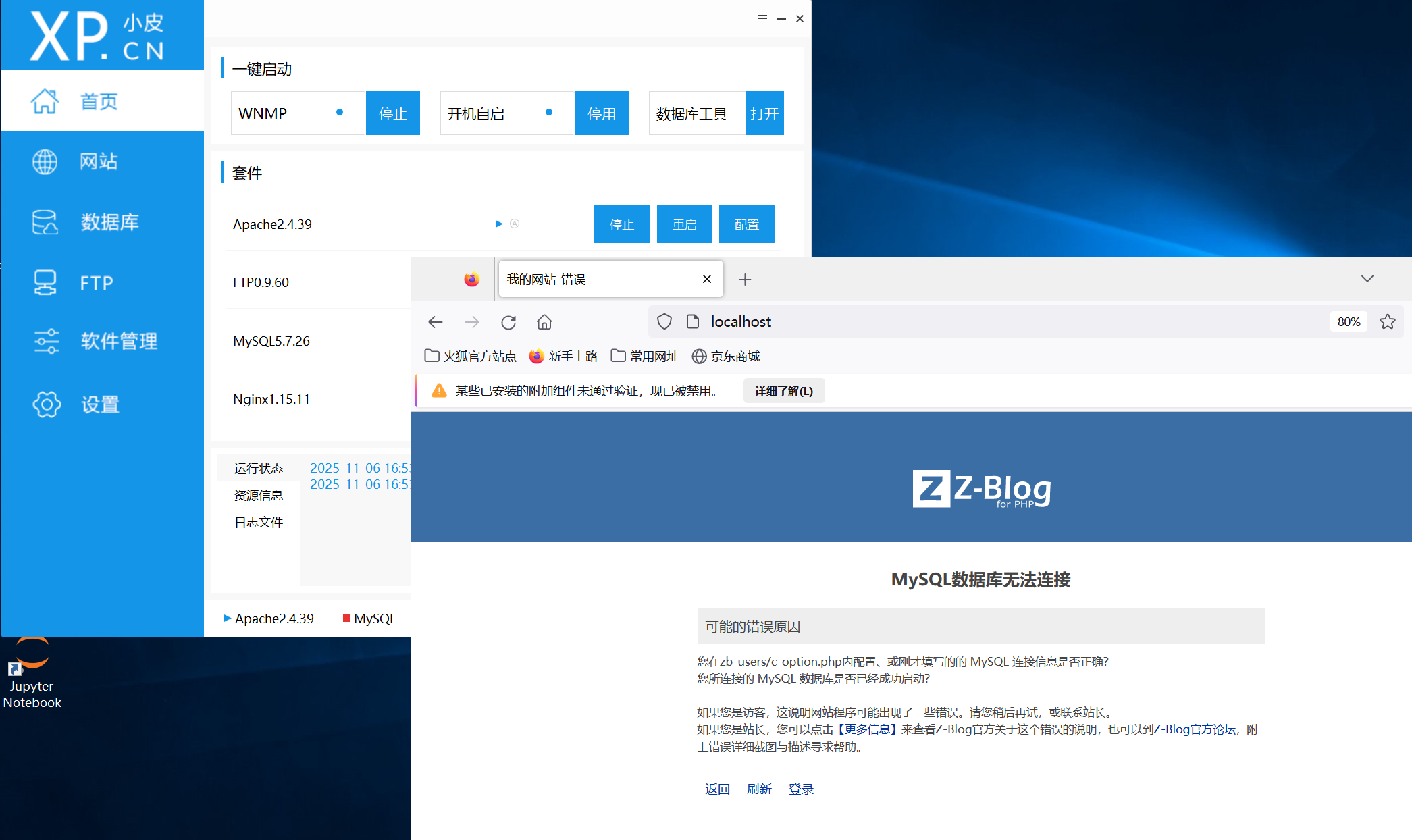Open a new Firefox tab
Screen dimensions: 1412x840
point(745,280)
